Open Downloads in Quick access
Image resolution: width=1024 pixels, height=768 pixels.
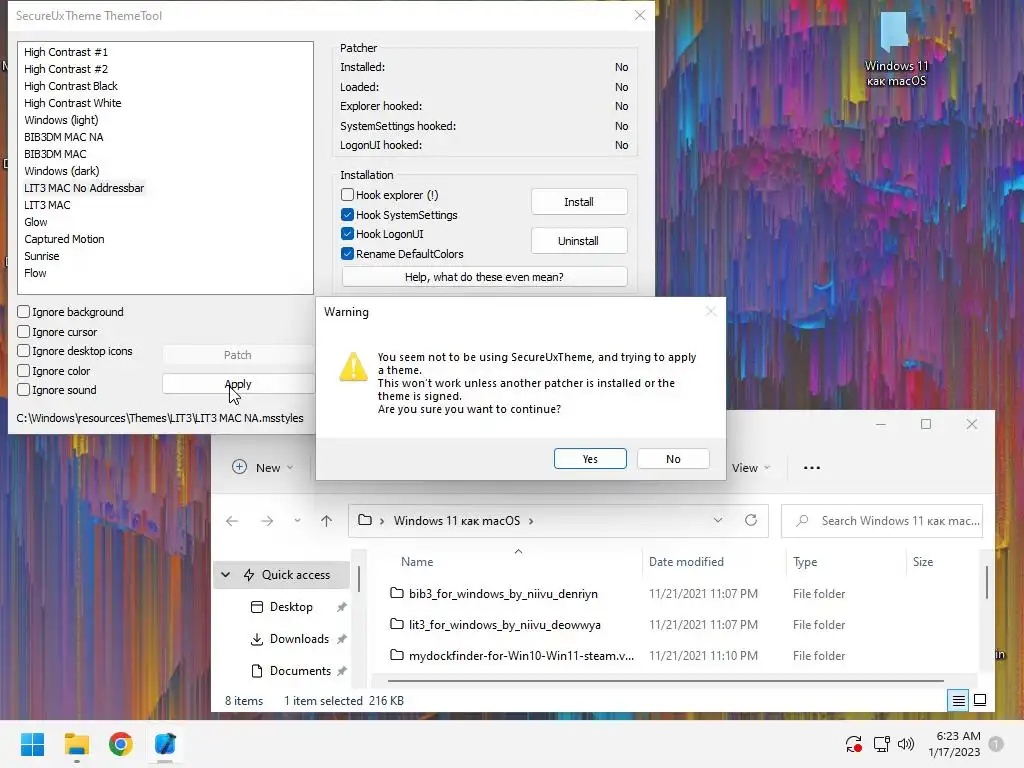298,639
